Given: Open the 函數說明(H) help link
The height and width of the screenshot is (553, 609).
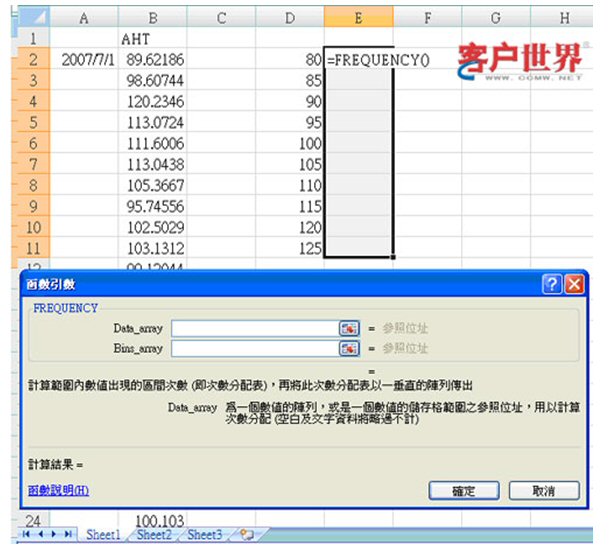Looking at the screenshot, I should (60, 491).
